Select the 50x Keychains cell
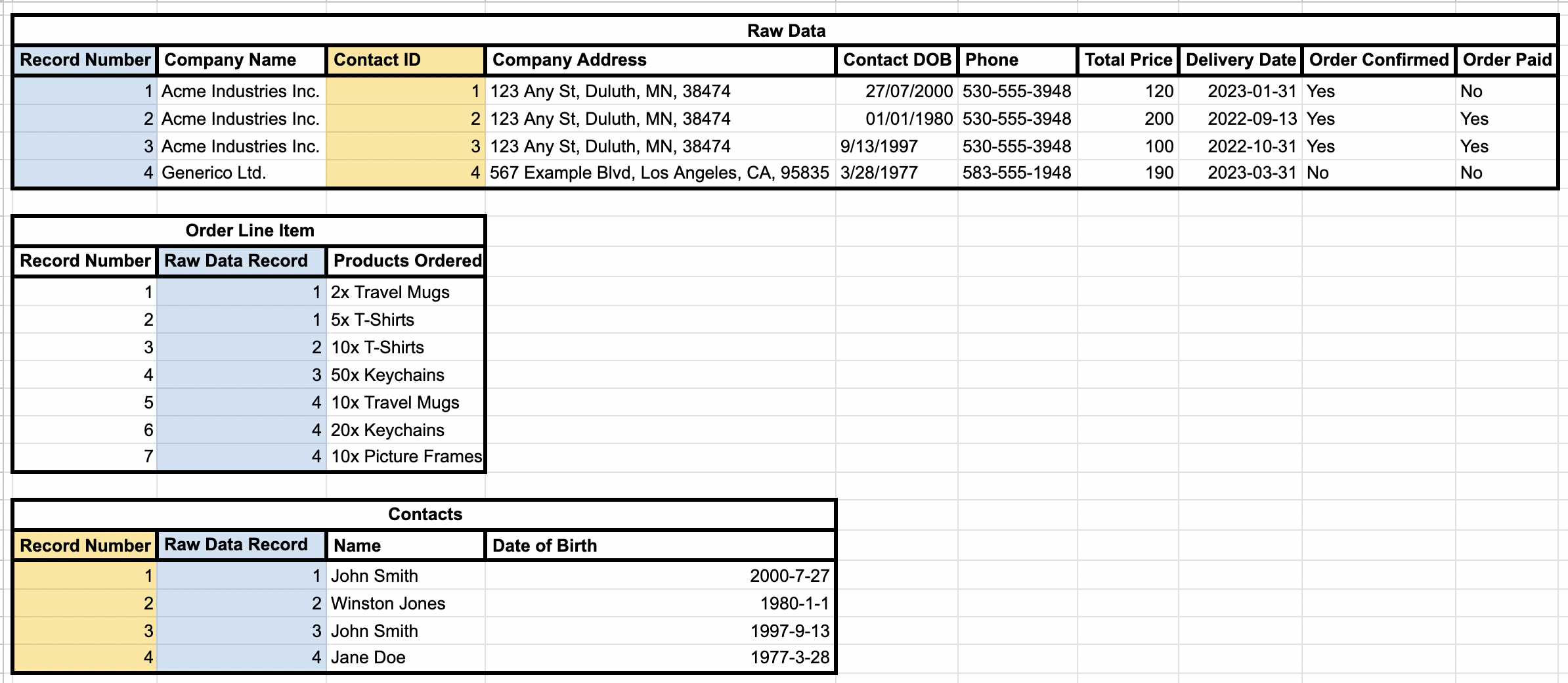 pyautogui.click(x=406, y=375)
